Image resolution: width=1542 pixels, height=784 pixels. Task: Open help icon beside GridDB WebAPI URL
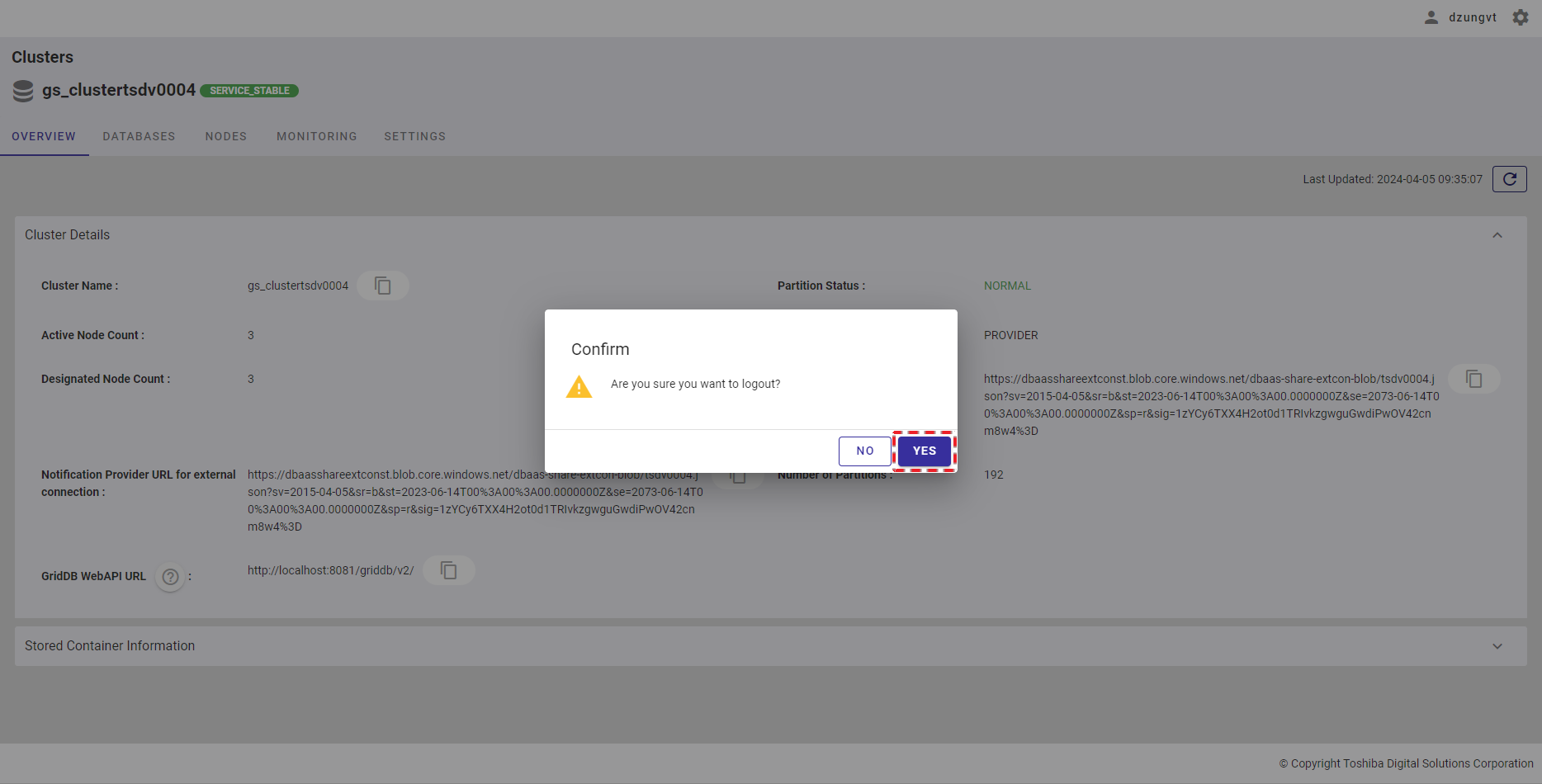point(170,577)
